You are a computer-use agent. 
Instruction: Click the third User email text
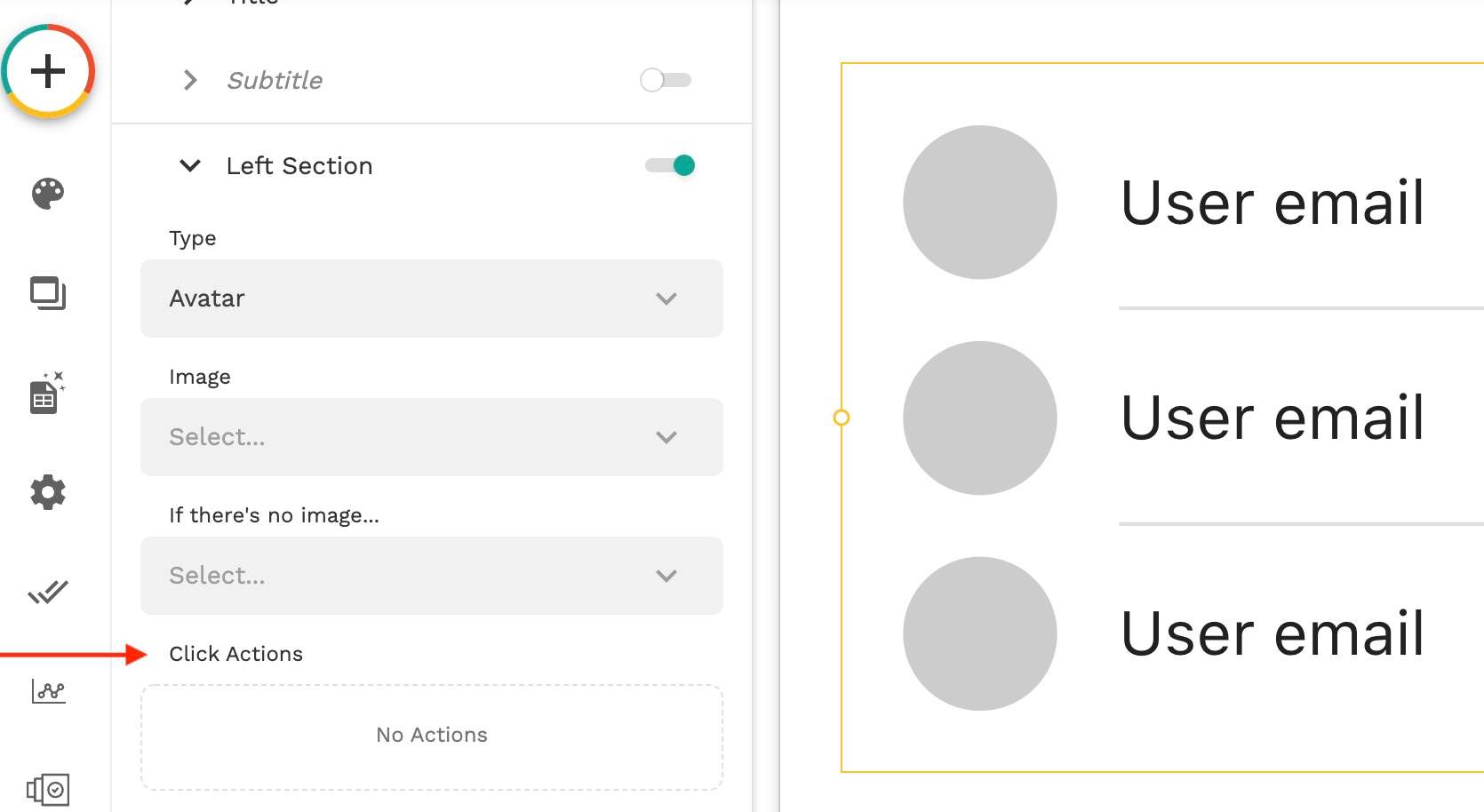pos(1273,633)
